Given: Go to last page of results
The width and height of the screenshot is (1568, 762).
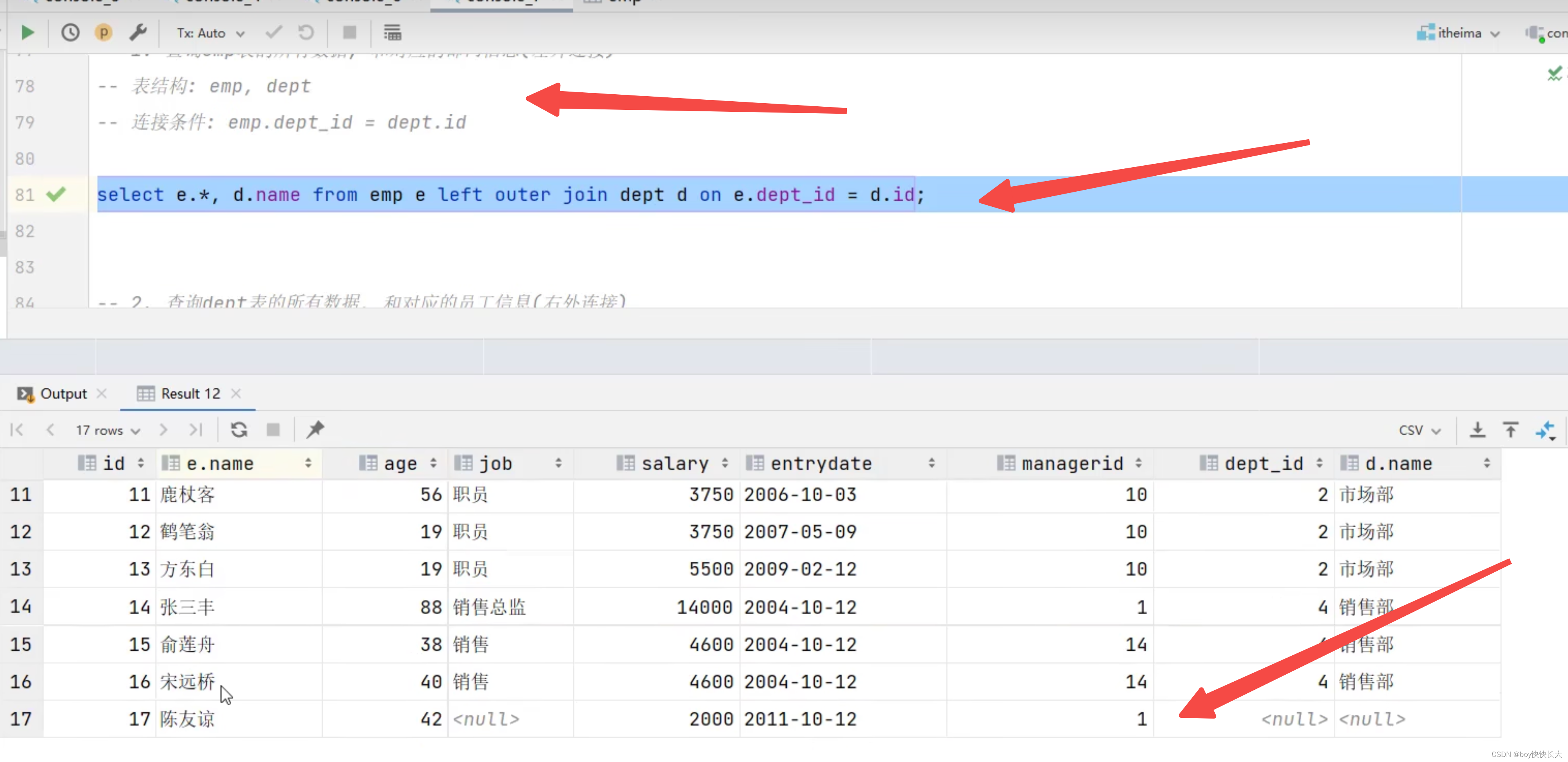Looking at the screenshot, I should [x=195, y=430].
